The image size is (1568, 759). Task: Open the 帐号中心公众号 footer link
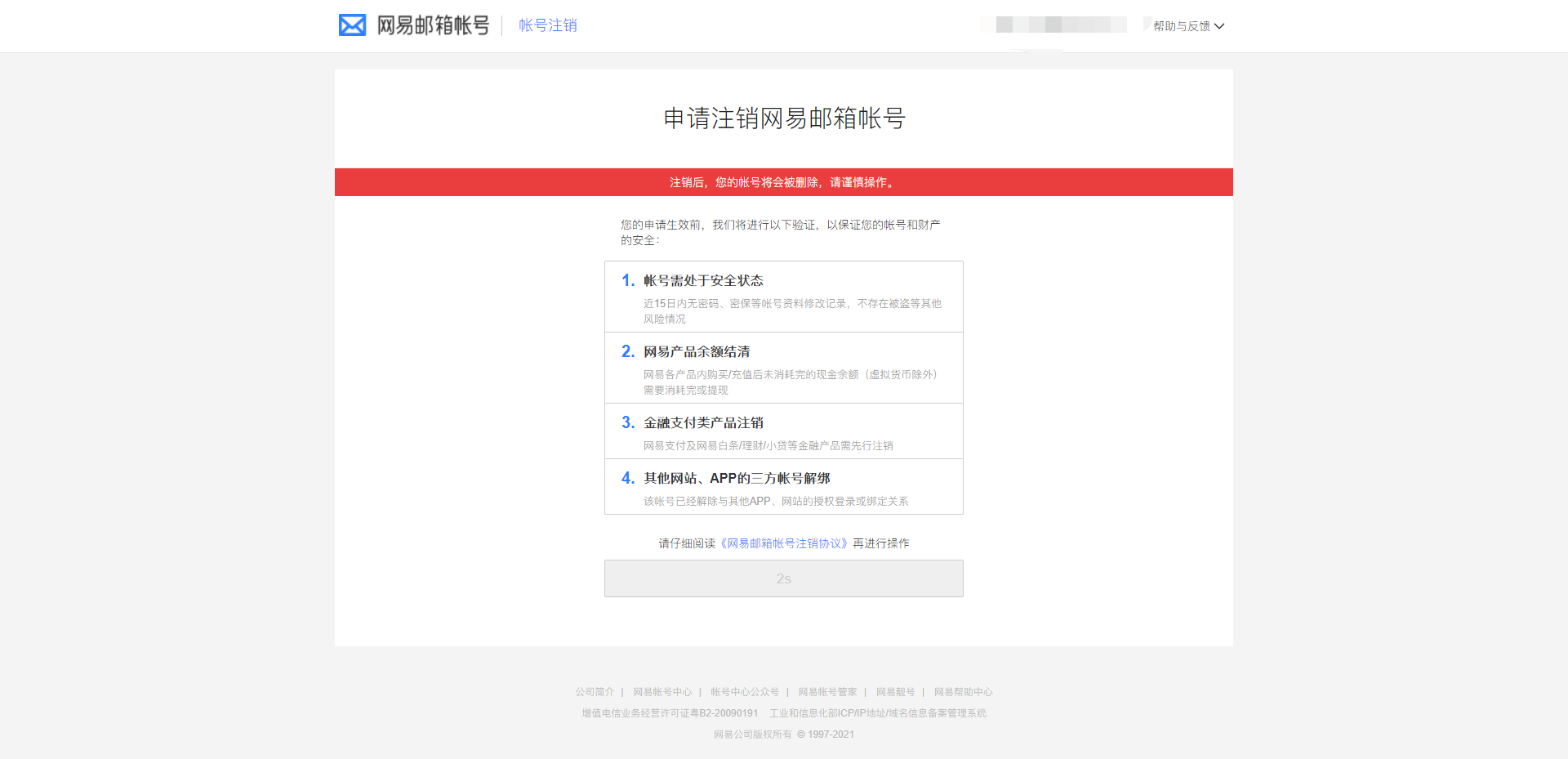click(x=745, y=692)
